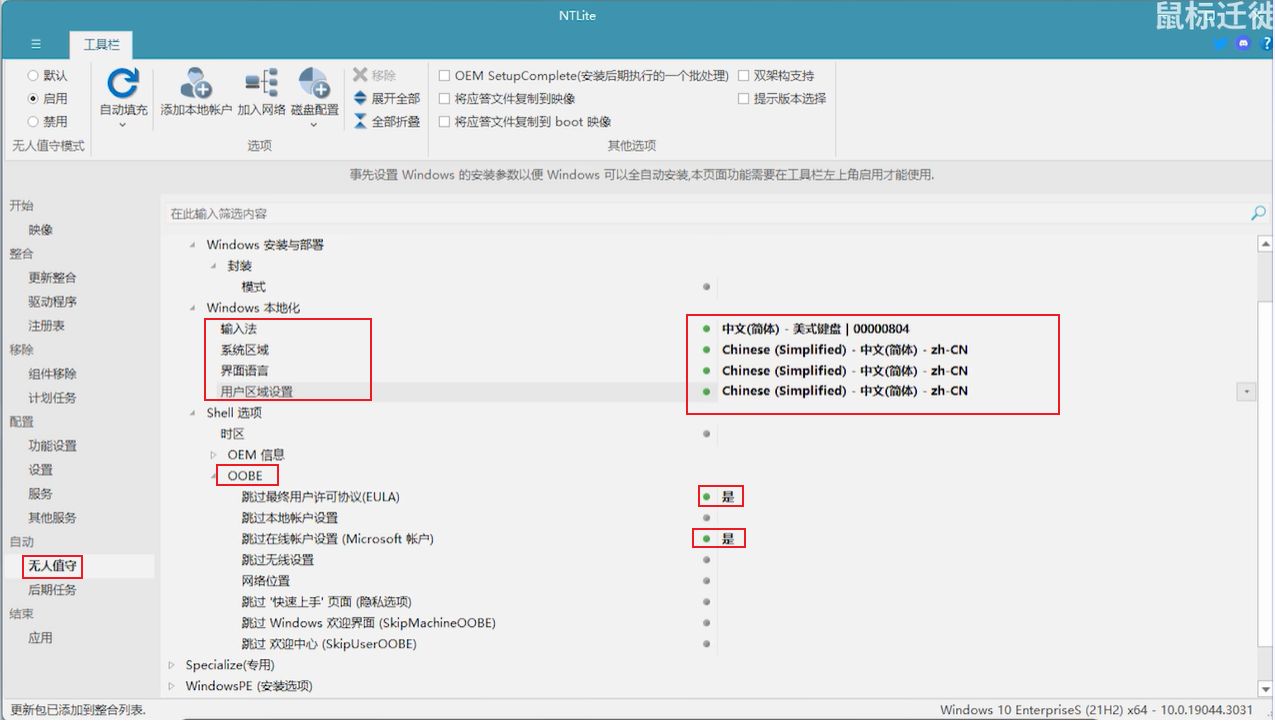The width and height of the screenshot is (1275, 721).
Task: Expand the Specialize(专用) tree node
Action: pyautogui.click(x=171, y=665)
